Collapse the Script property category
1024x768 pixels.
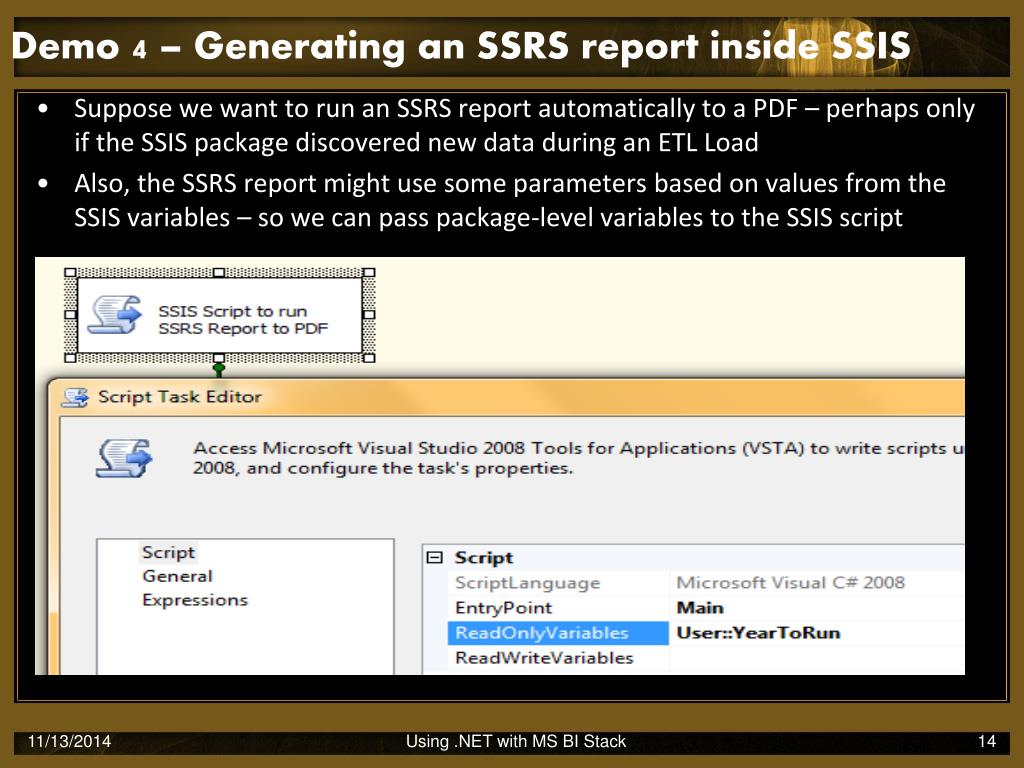434,558
